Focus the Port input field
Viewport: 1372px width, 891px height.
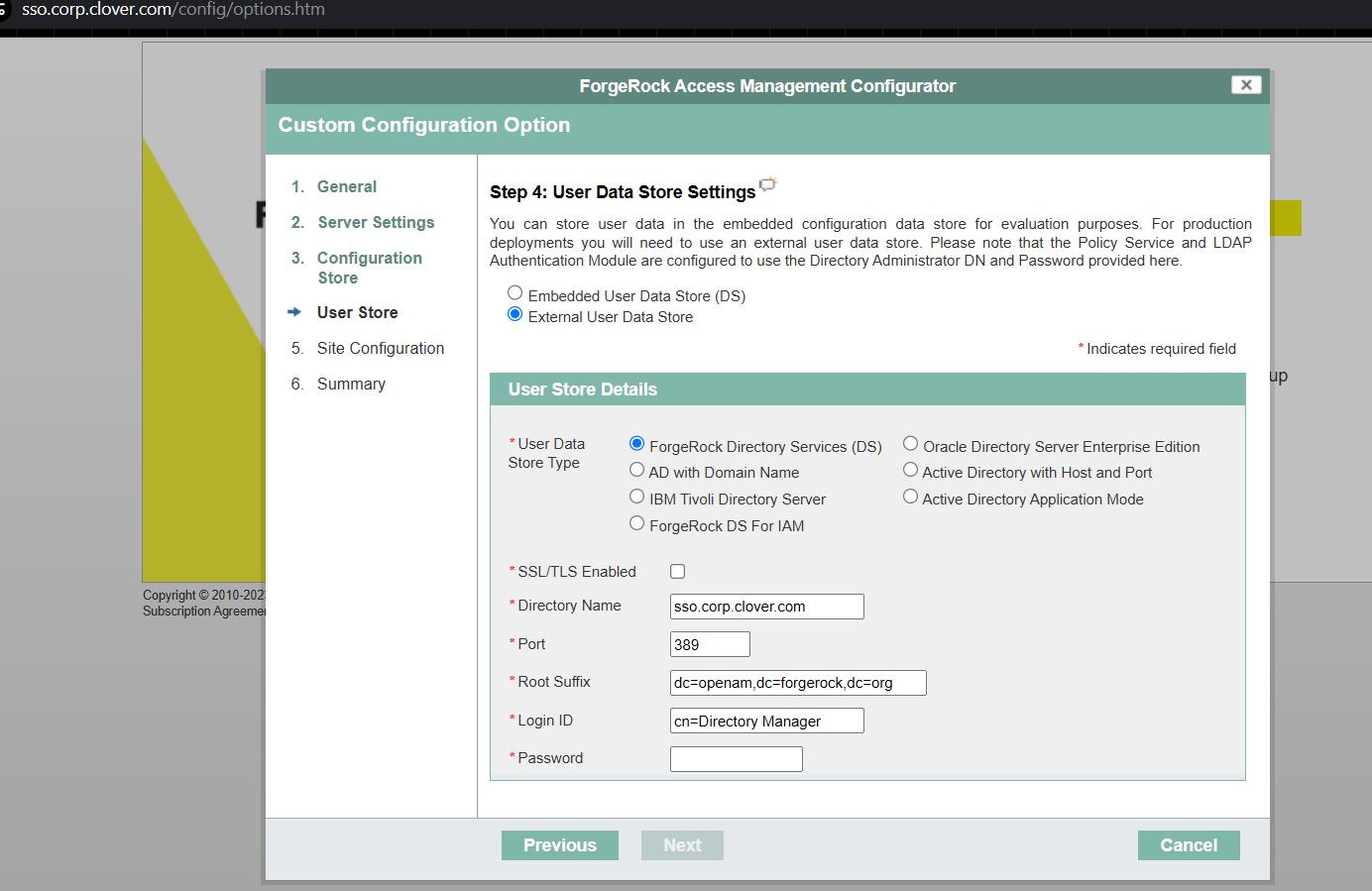(710, 644)
